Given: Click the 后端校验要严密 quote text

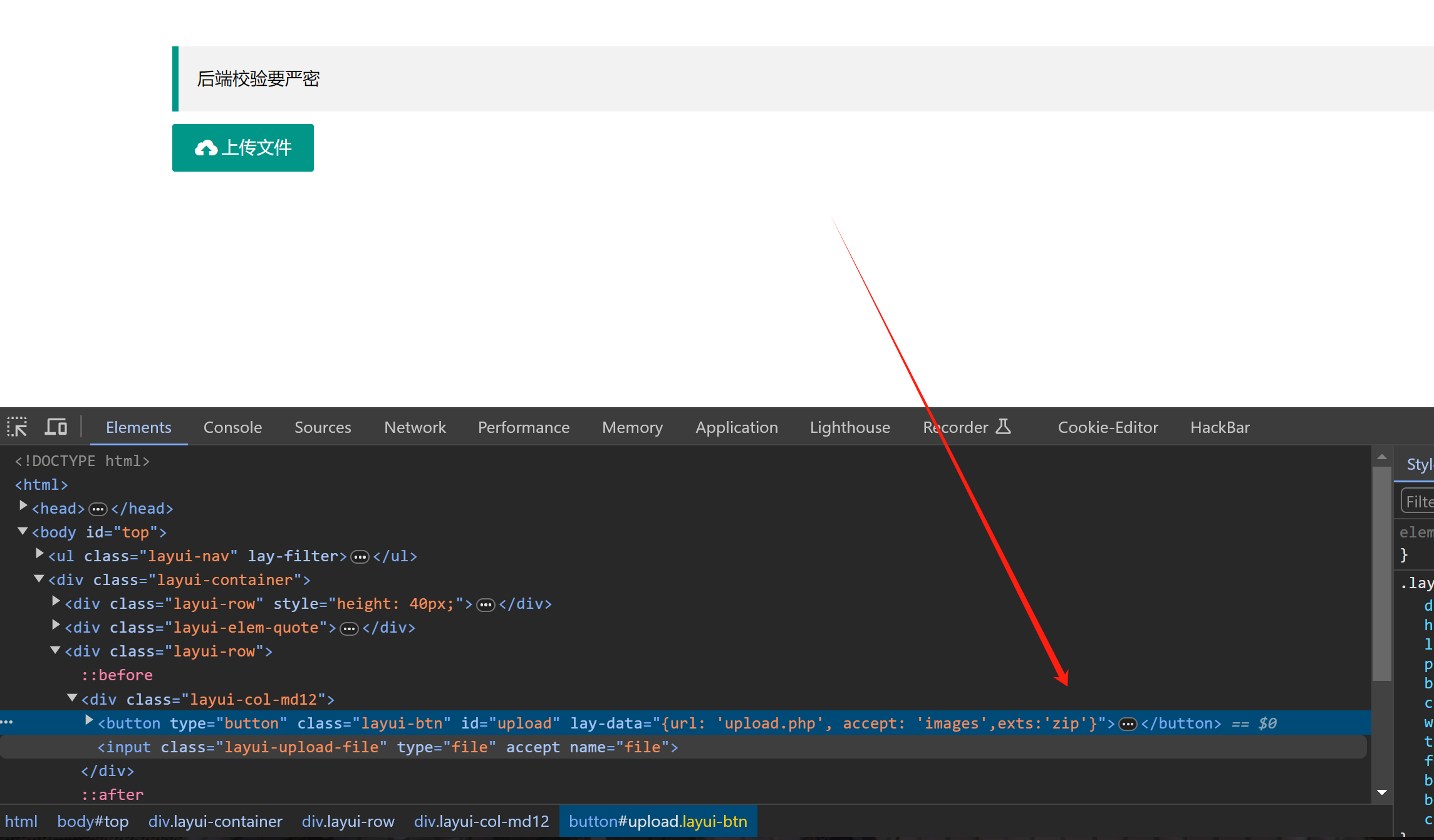Looking at the screenshot, I should tap(258, 79).
